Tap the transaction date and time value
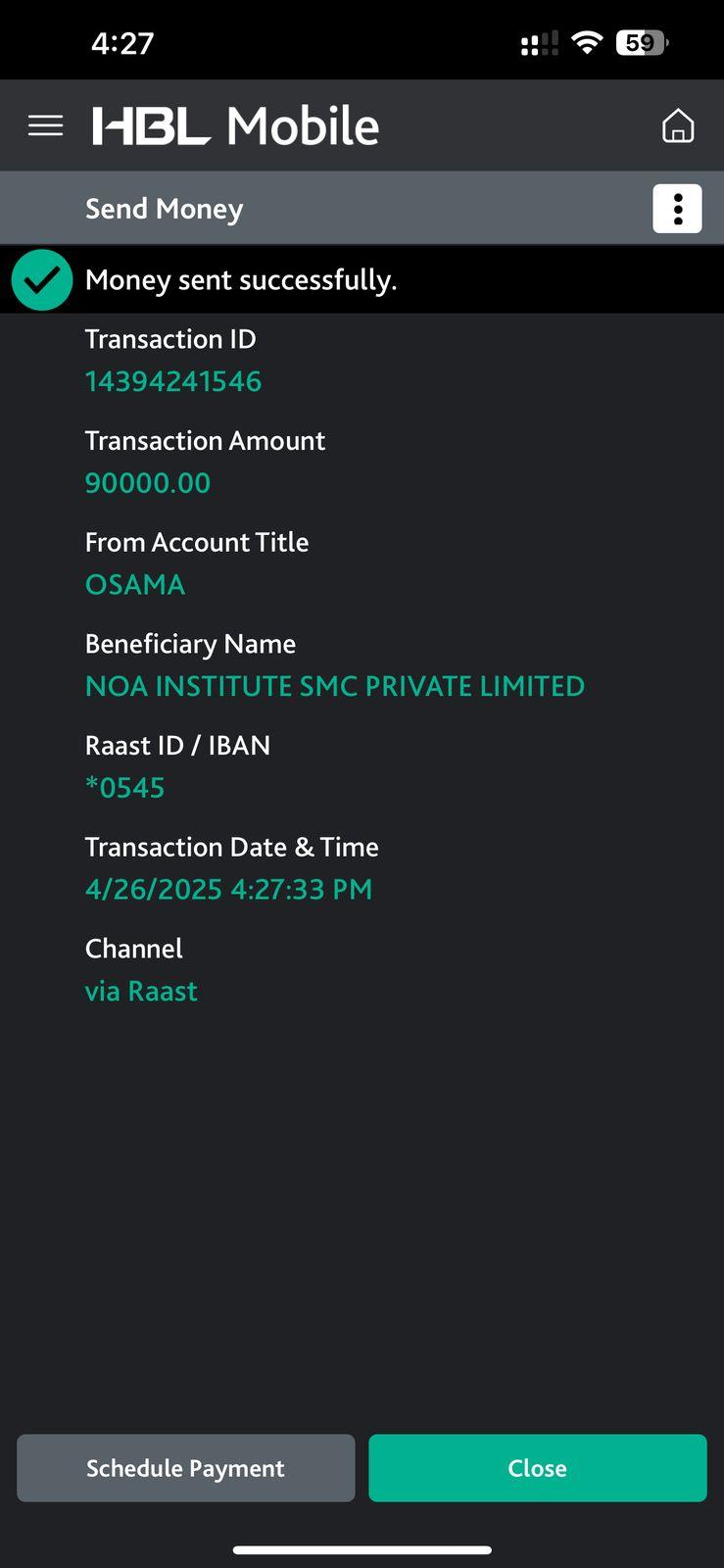This screenshot has height=1568, width=724. (x=228, y=890)
